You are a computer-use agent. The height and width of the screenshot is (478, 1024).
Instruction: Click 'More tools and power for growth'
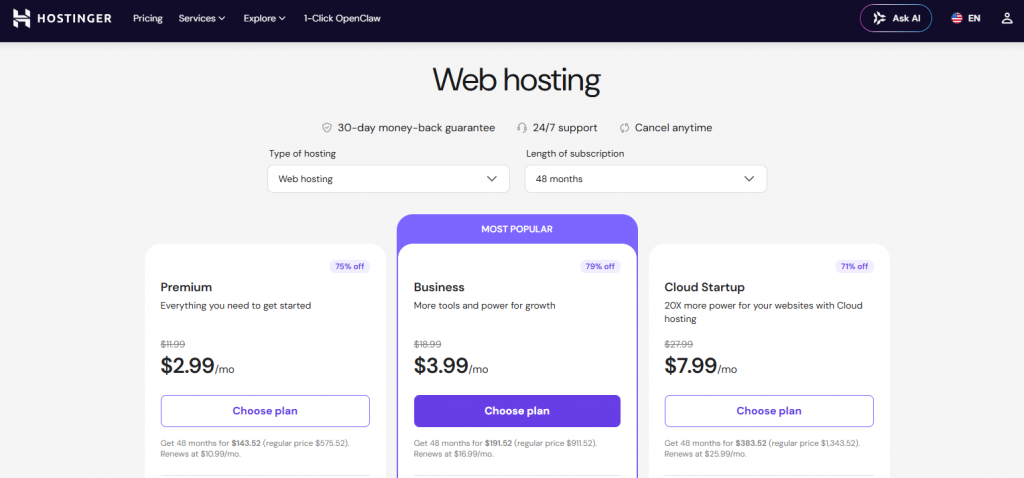(x=485, y=306)
